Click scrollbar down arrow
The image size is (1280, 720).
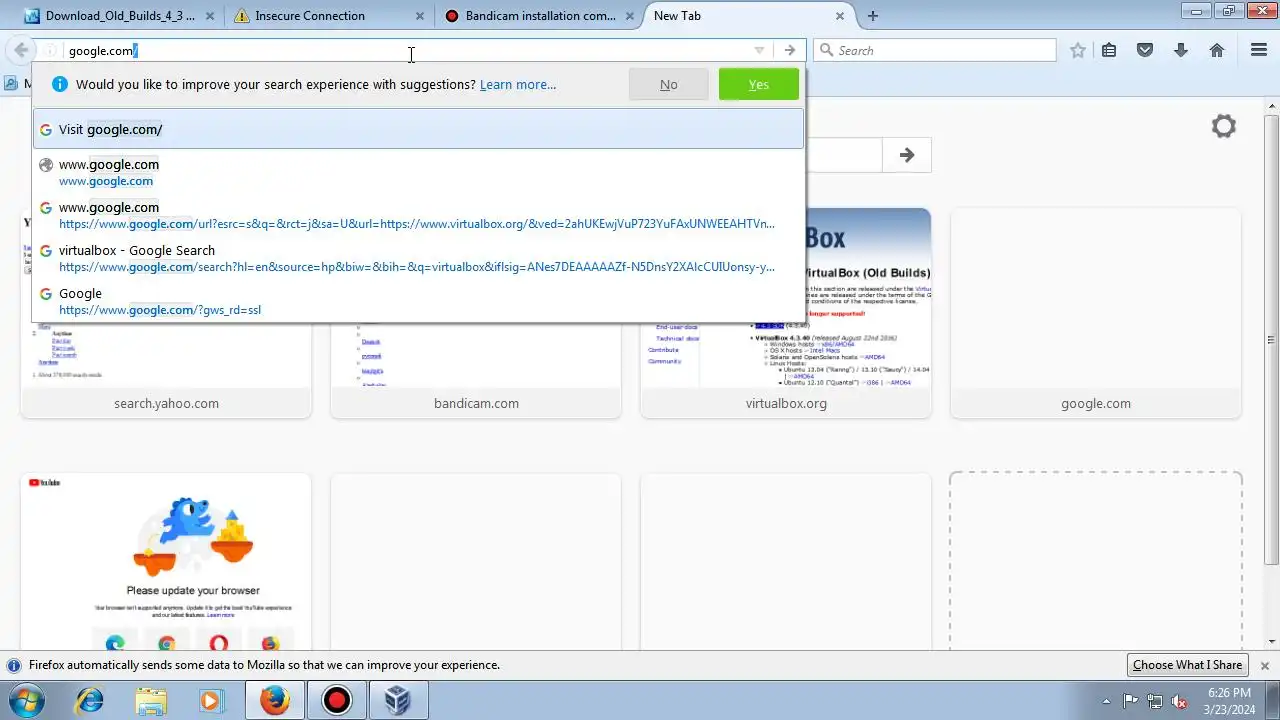pyautogui.click(x=1272, y=641)
